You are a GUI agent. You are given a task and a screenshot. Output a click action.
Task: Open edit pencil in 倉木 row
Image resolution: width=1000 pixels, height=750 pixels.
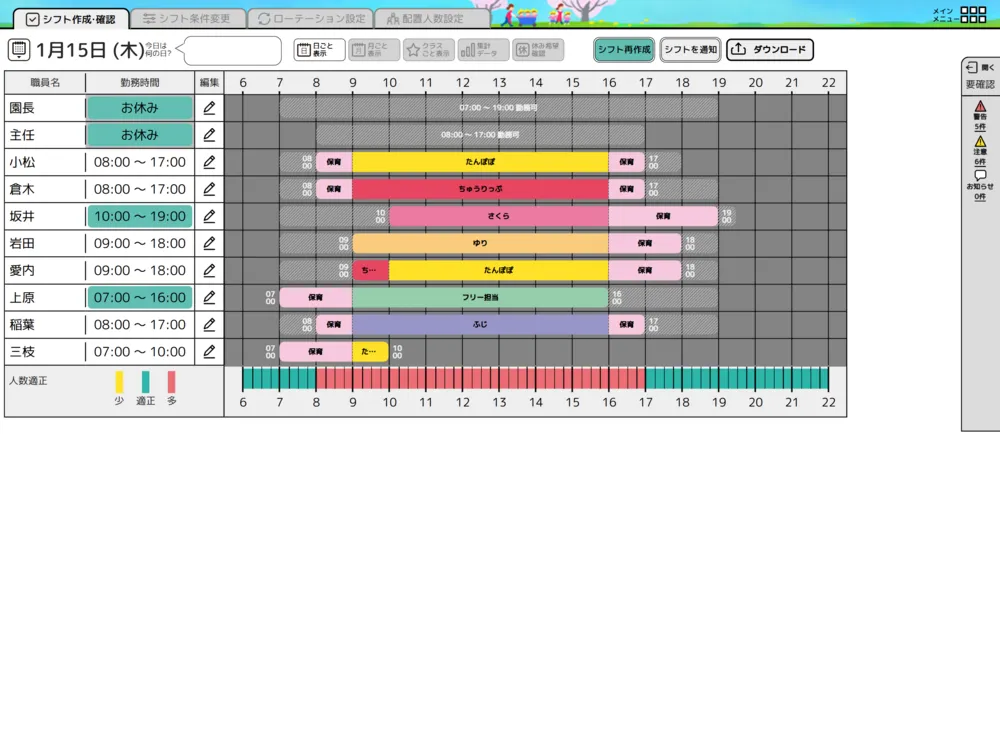coord(209,189)
